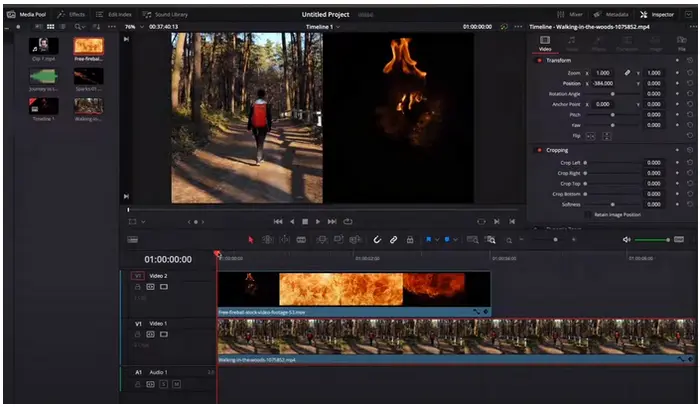Viewport: 700px width, 407px height.
Task: Open the Edit Index panel
Action: pos(114,14)
